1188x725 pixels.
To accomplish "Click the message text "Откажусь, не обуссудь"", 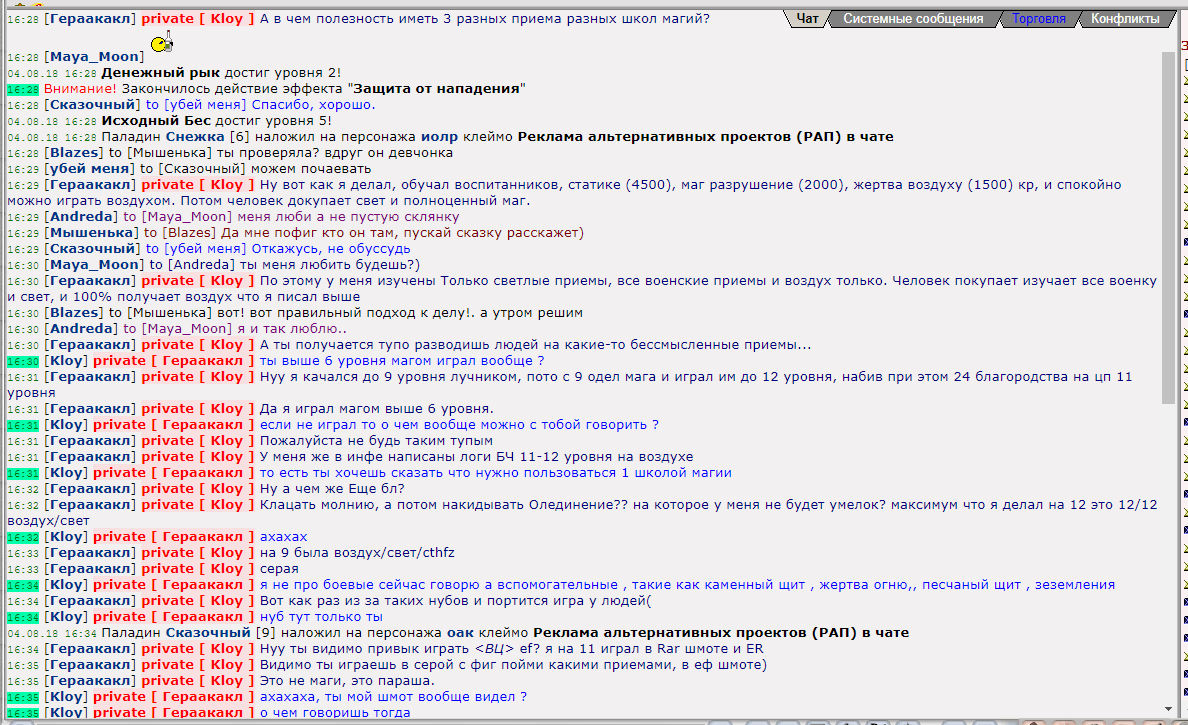I will click(331, 248).
